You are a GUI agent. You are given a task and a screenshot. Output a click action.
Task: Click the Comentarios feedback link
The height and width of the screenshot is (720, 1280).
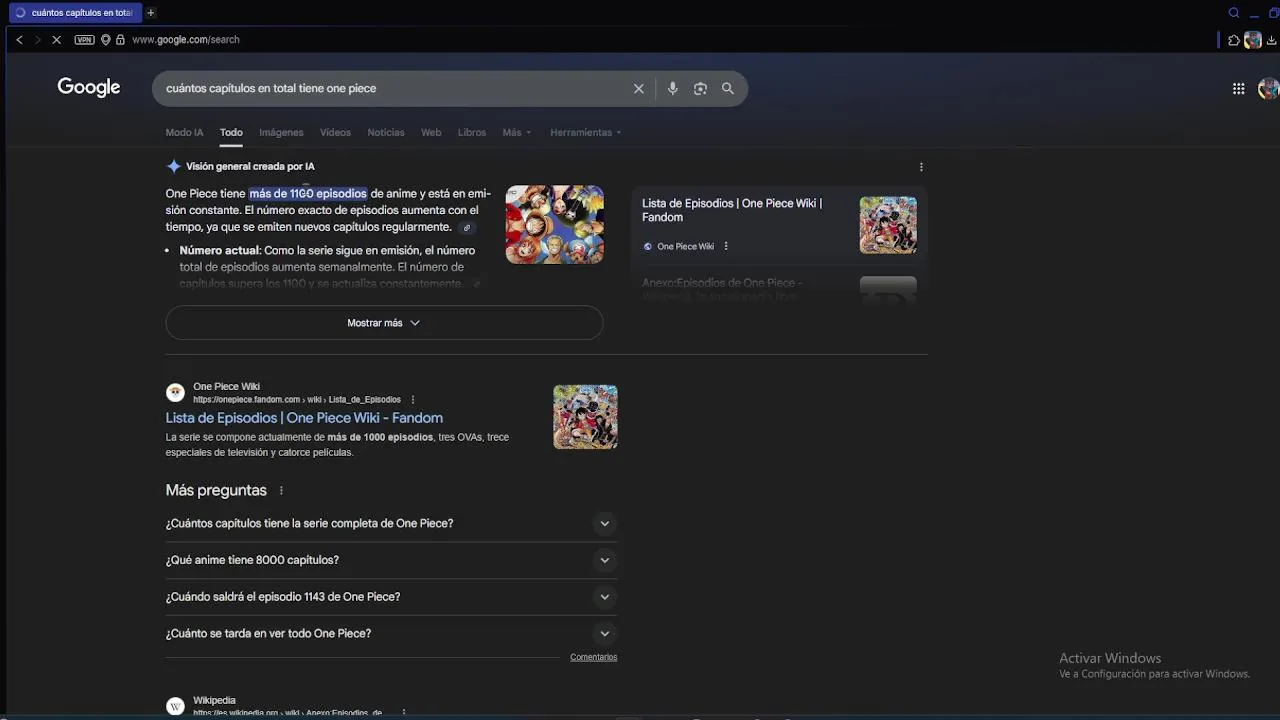[x=593, y=658]
